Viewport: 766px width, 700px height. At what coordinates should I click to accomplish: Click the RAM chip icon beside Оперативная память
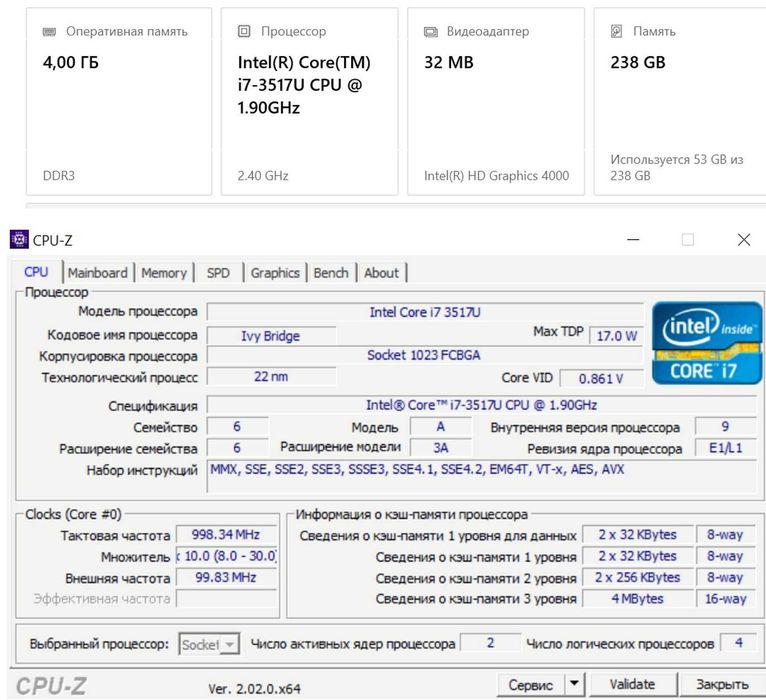pyautogui.click(x=49, y=32)
